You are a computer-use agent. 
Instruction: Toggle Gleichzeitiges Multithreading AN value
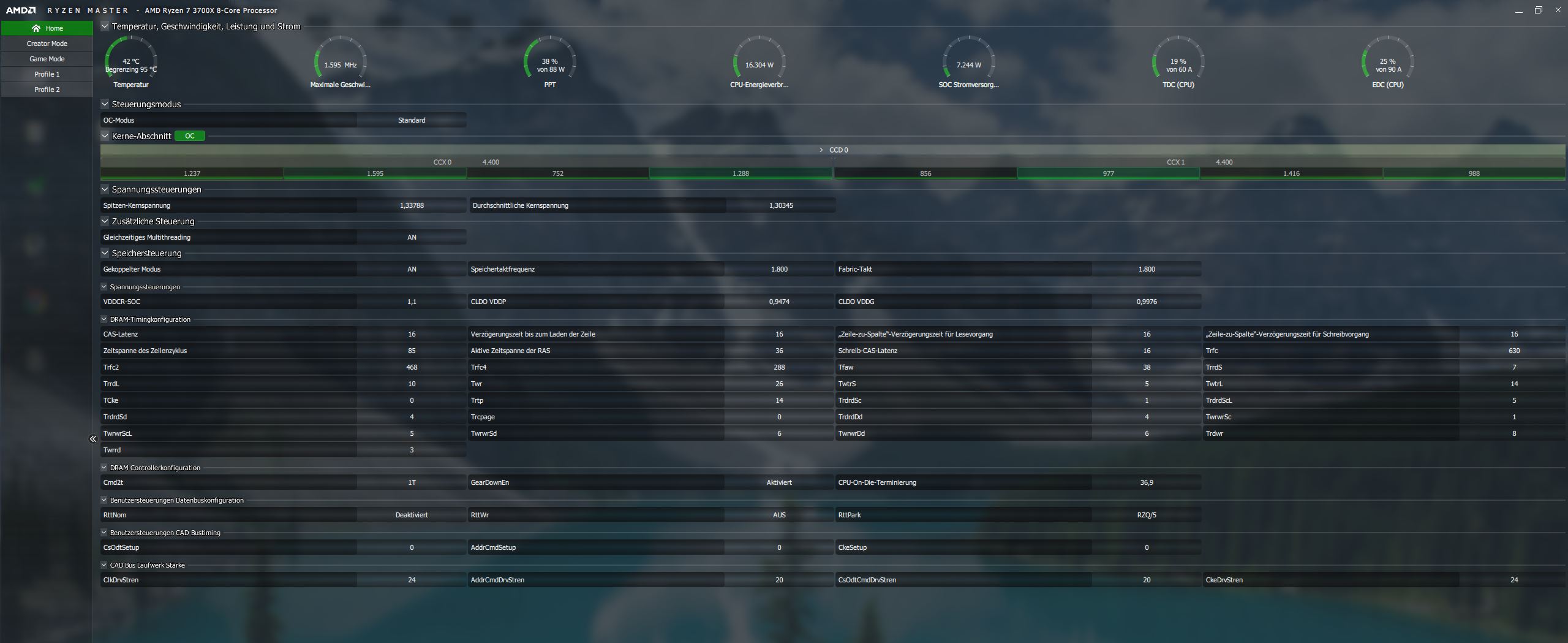click(x=412, y=237)
